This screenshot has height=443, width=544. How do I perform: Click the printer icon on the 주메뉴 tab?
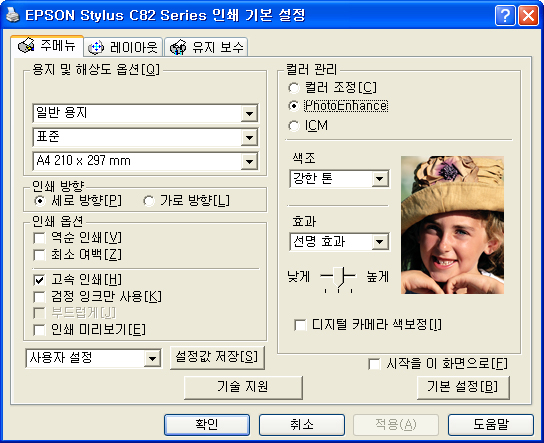click(26, 45)
